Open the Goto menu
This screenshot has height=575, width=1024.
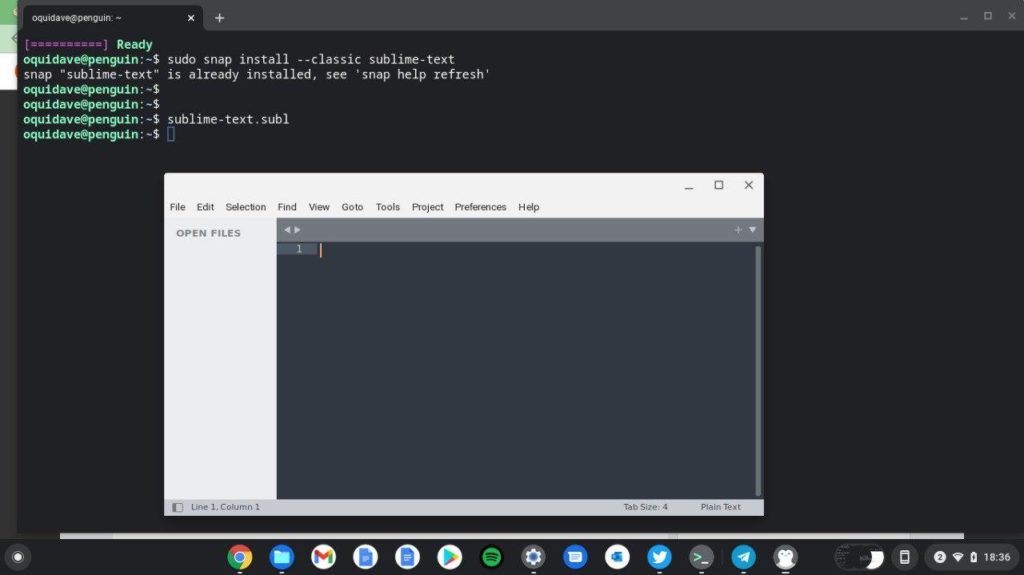(x=352, y=206)
